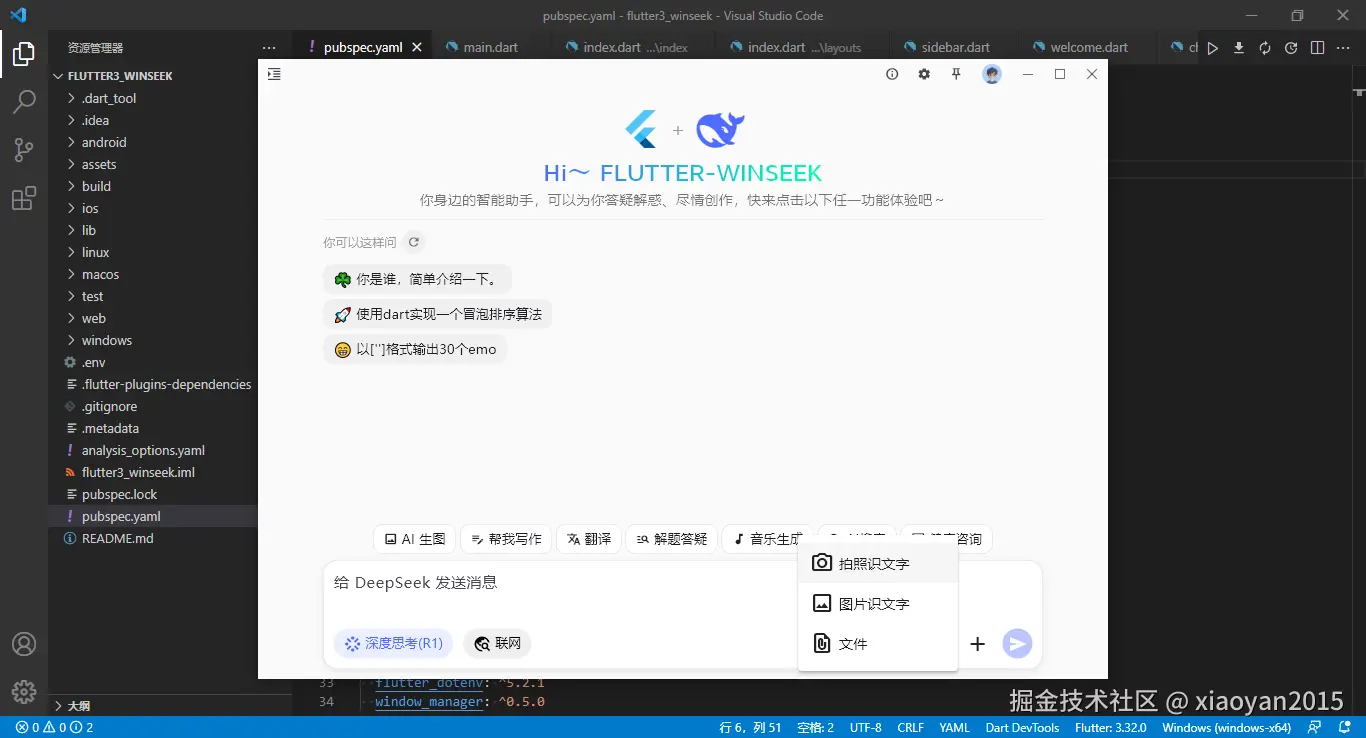Switch to the sidebar.dart tab
The image size is (1366, 738).
956,47
